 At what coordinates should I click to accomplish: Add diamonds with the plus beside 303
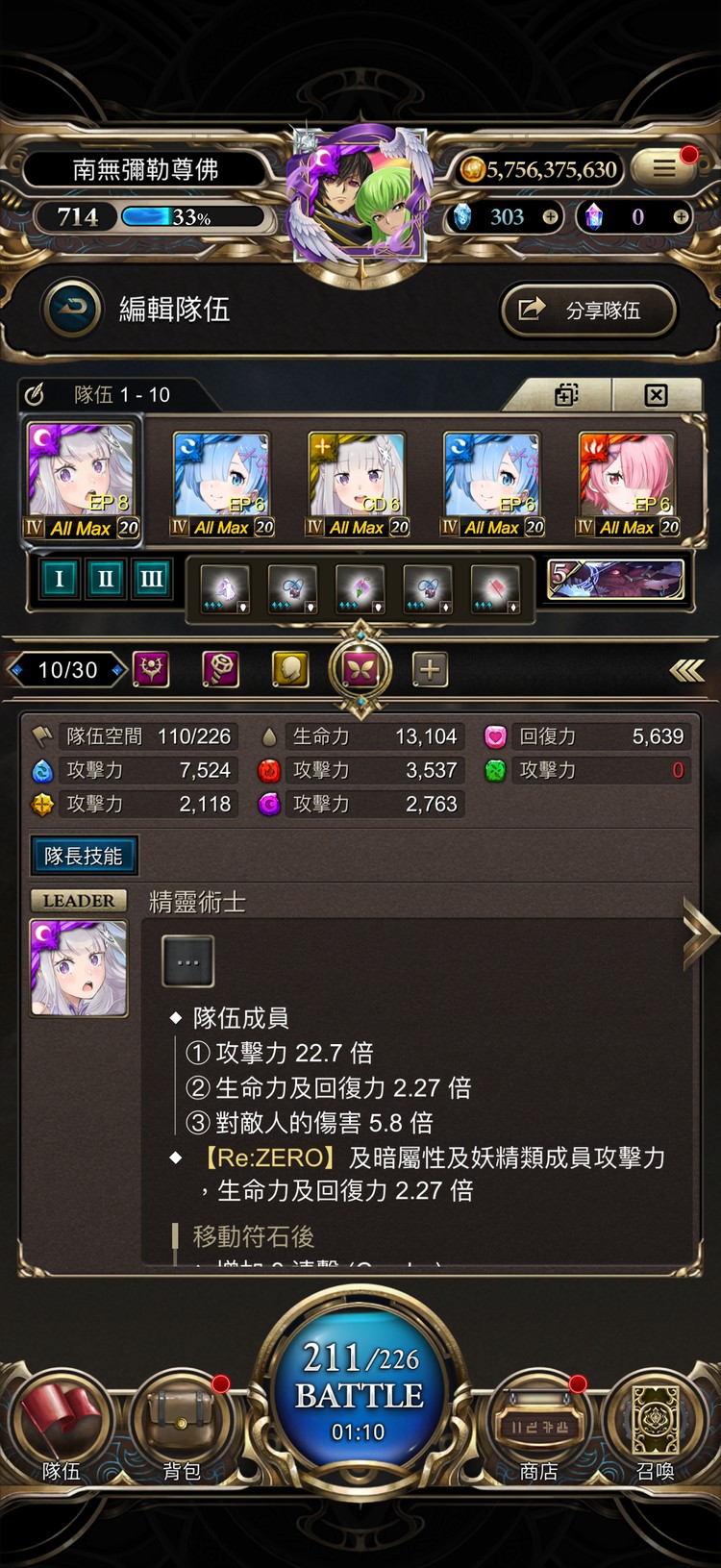coord(550,217)
